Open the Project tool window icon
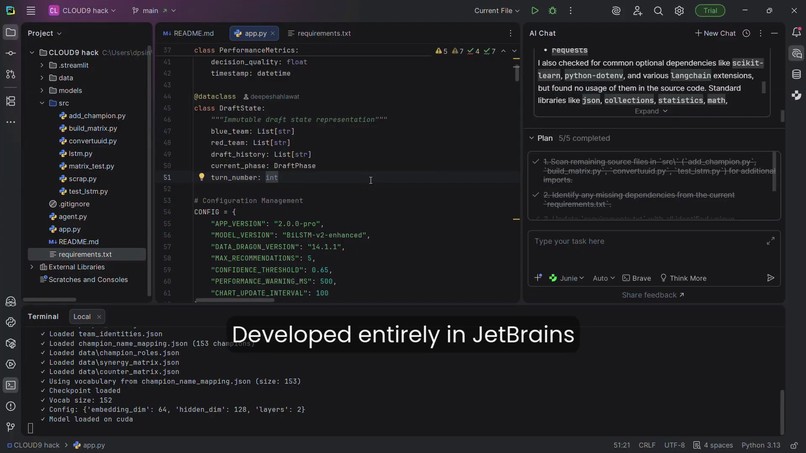This screenshot has height=453, width=806. tap(10, 33)
